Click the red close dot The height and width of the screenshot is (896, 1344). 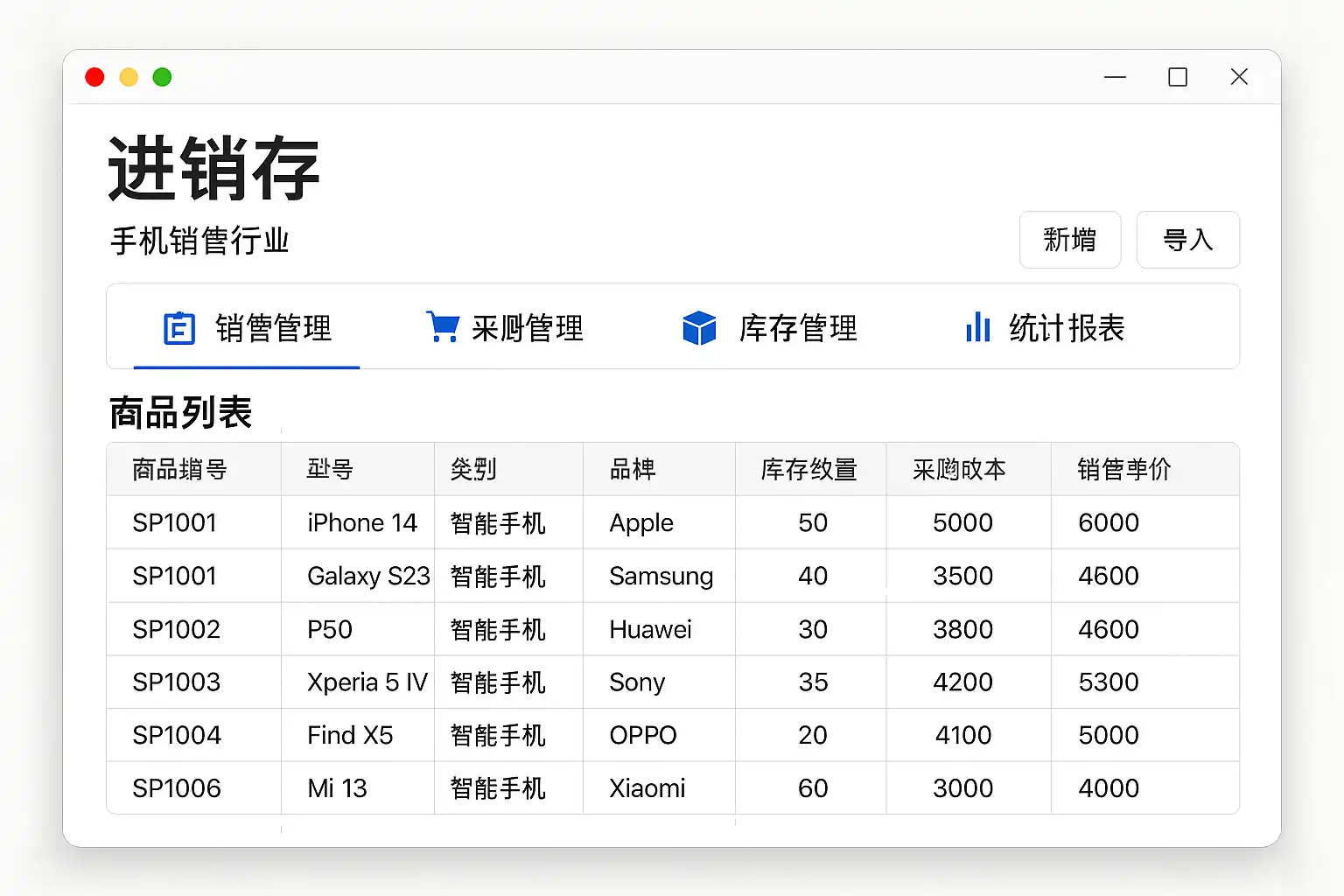coord(94,77)
